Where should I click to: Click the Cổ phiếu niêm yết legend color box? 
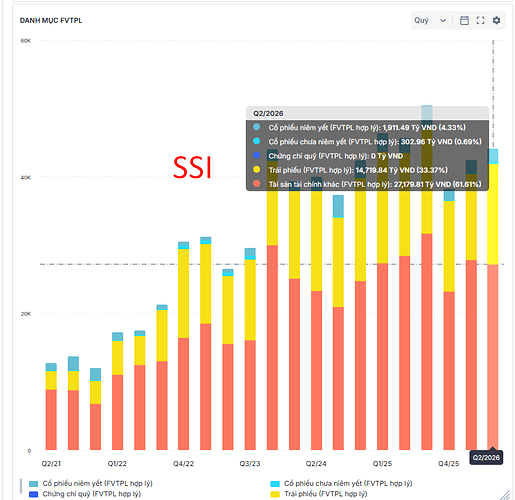pyautogui.click(x=33, y=484)
